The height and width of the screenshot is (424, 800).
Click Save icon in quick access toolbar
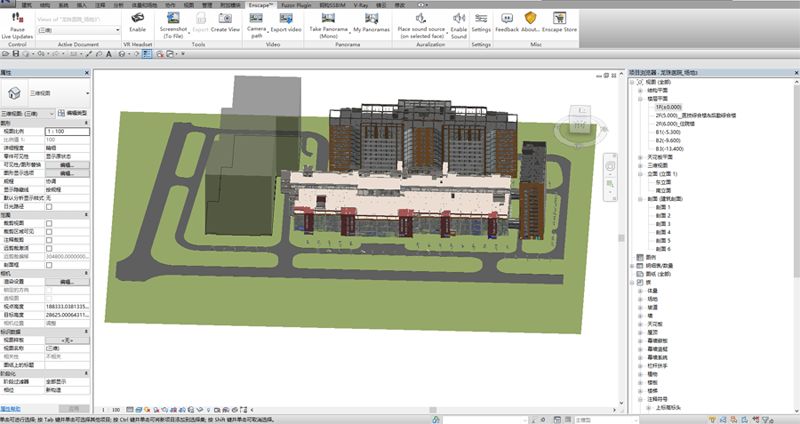(x=16, y=54)
